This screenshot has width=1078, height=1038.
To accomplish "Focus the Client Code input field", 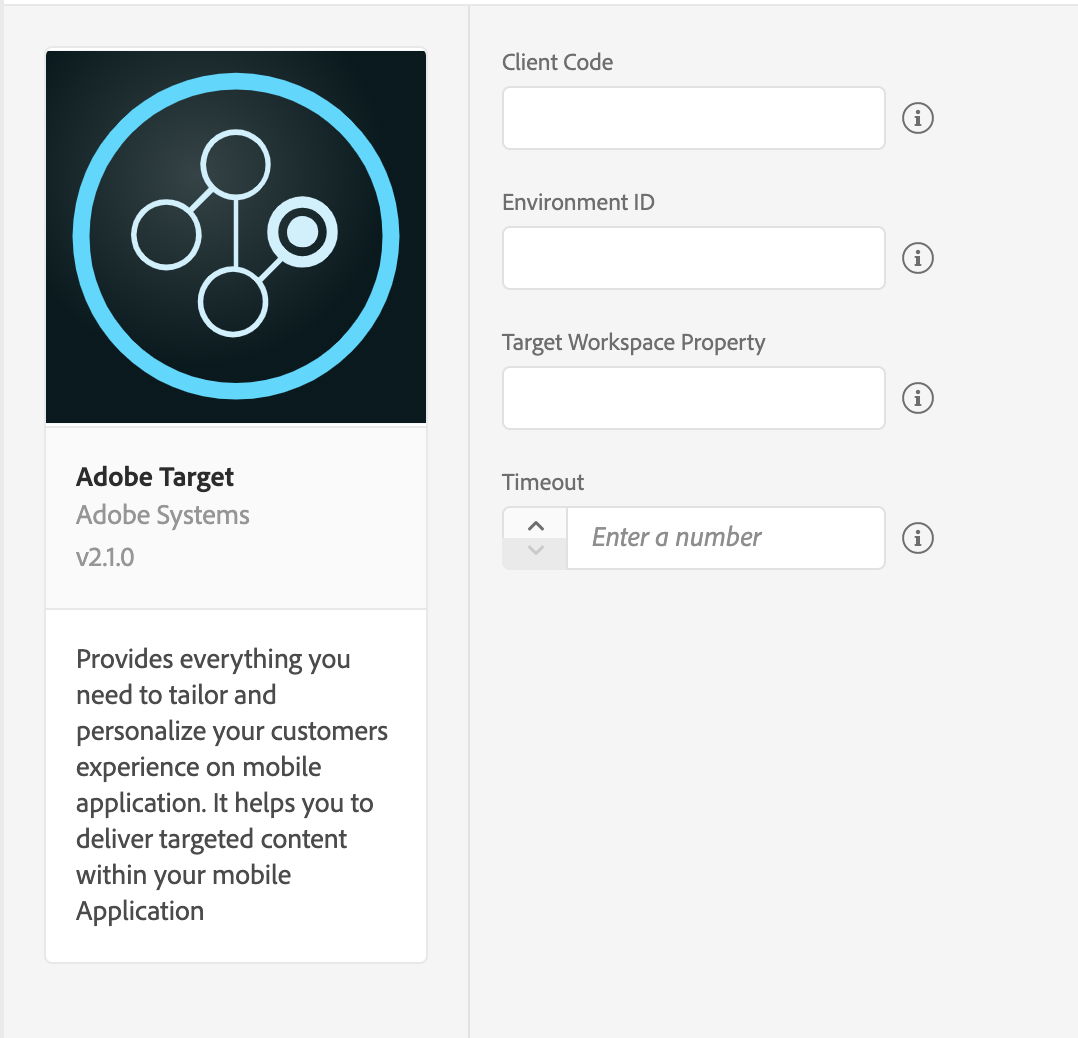I will (x=693, y=118).
